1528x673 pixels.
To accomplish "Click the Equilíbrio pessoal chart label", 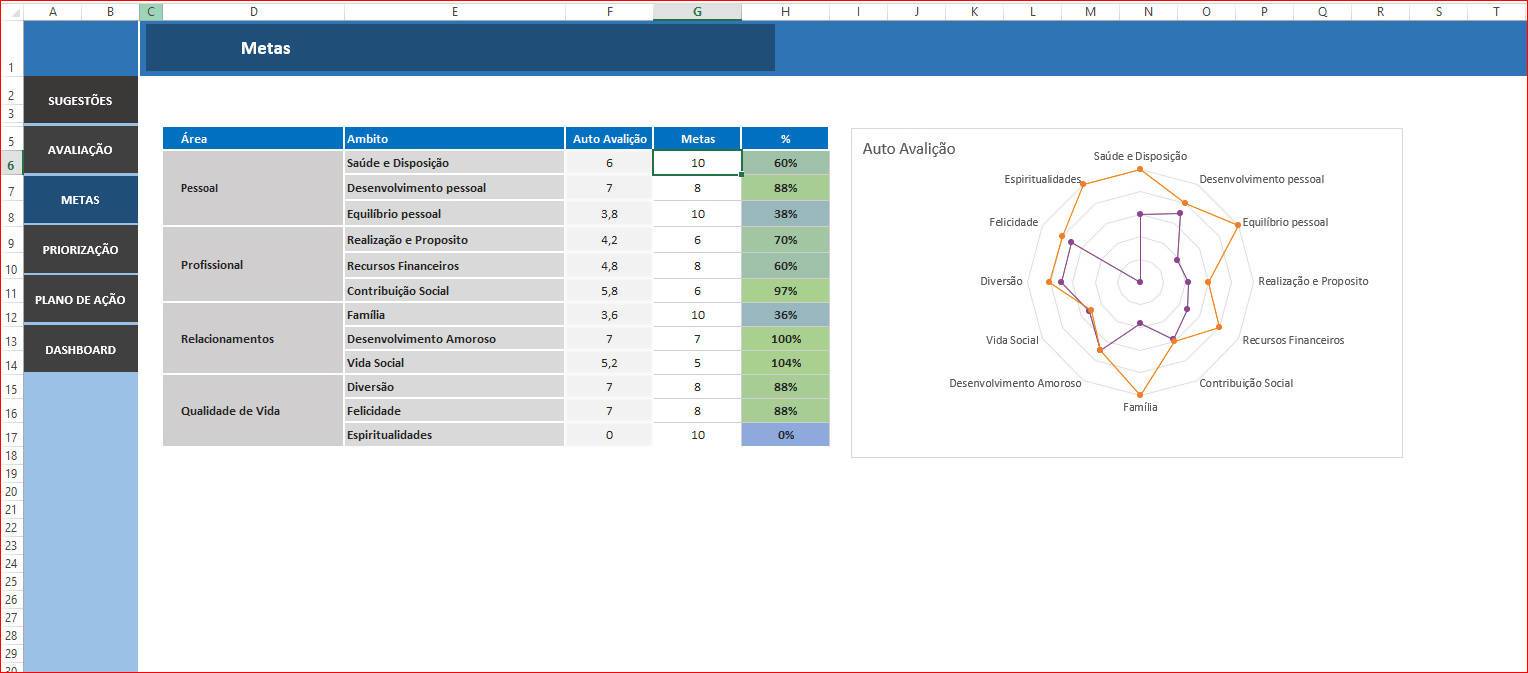I will click(1285, 222).
